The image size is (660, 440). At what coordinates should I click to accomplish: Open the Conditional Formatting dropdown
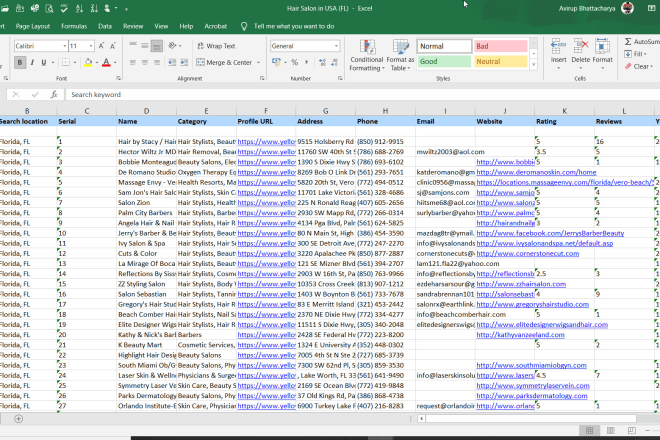(367, 55)
